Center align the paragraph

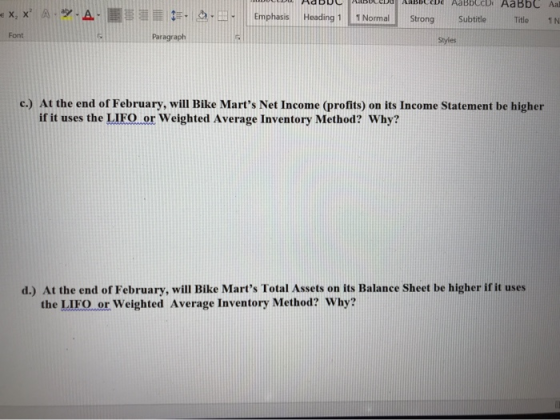[130, 16]
